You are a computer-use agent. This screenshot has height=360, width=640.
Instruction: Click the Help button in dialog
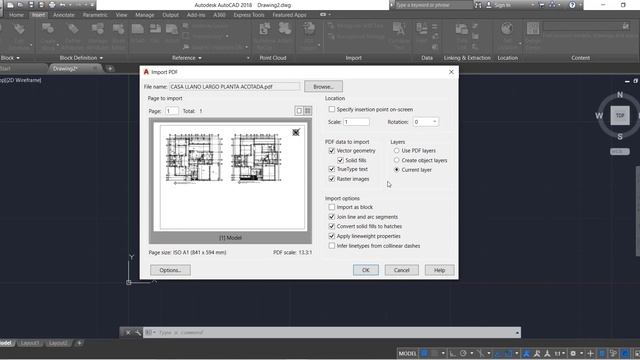coord(439,270)
